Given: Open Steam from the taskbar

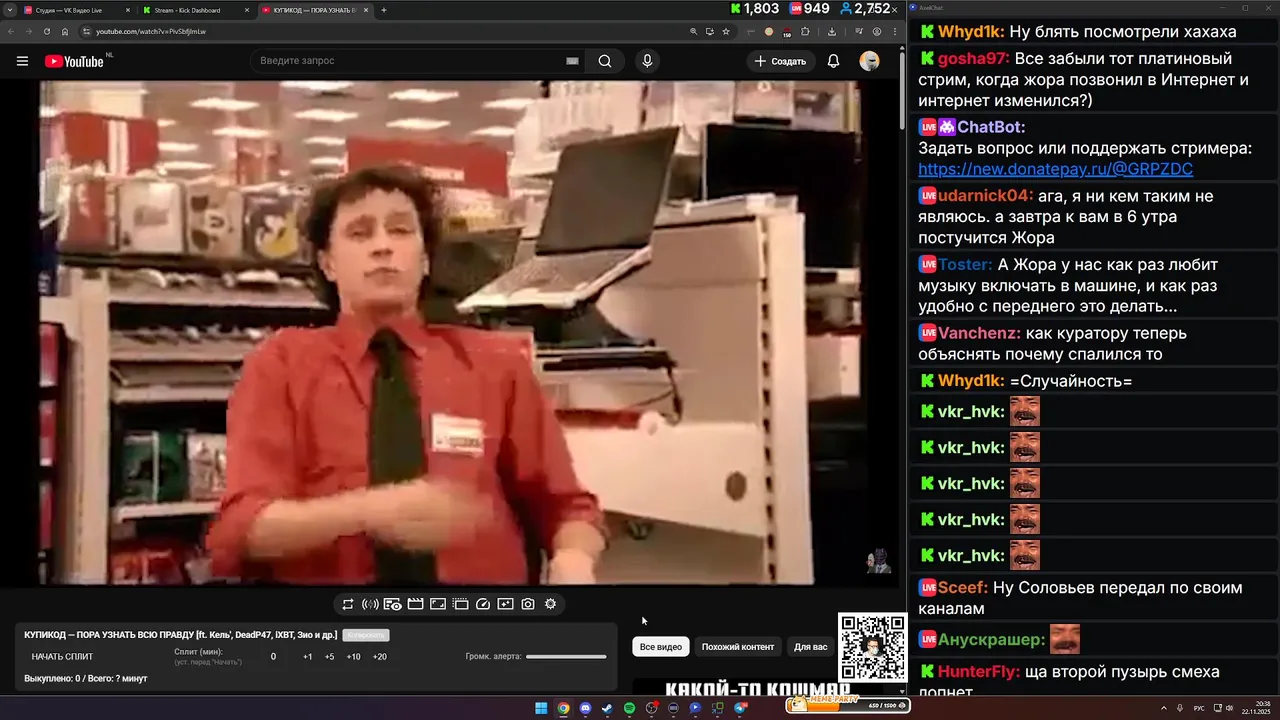Looking at the screenshot, I should (x=607, y=708).
